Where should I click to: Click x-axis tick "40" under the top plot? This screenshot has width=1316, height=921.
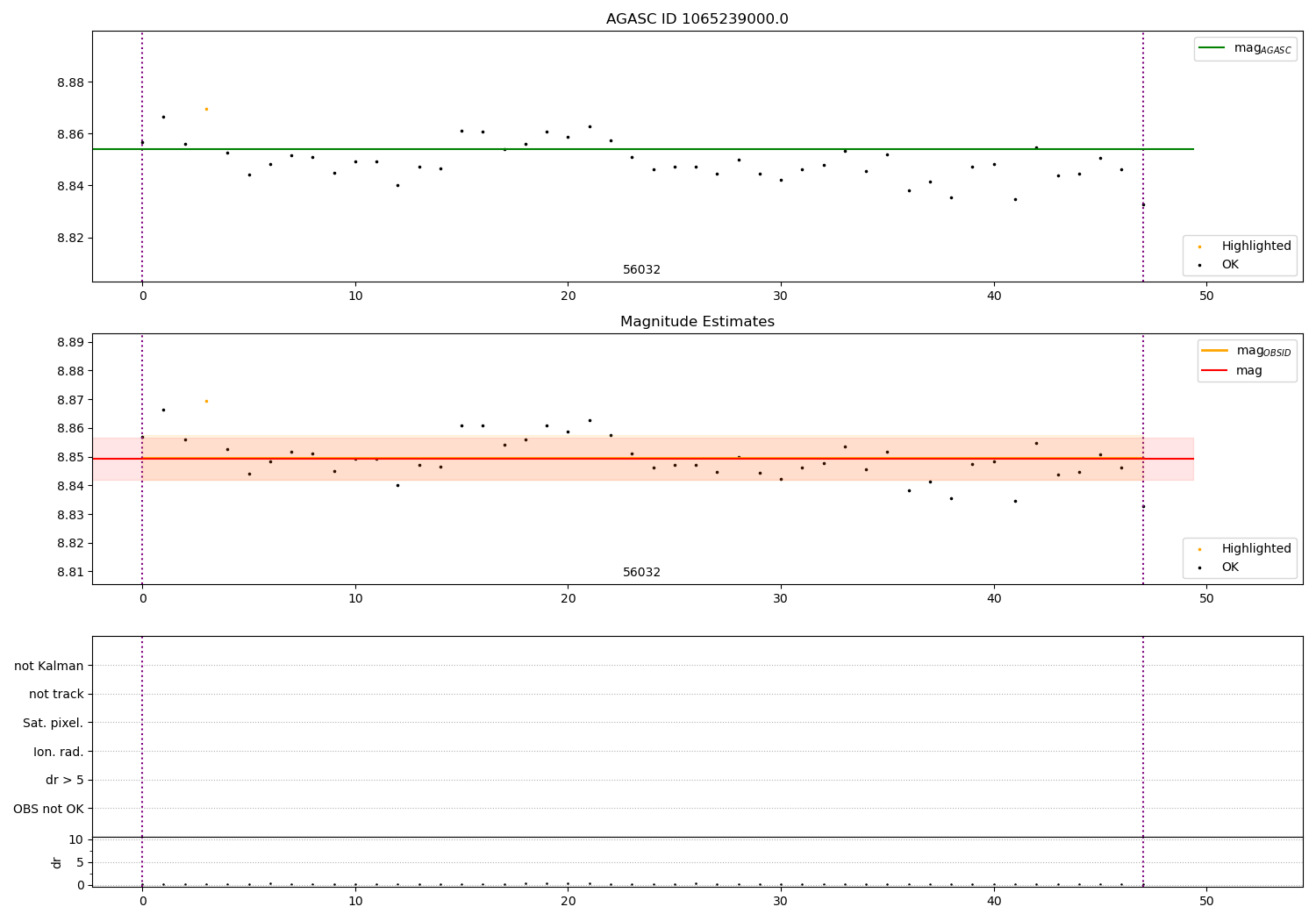(994, 296)
